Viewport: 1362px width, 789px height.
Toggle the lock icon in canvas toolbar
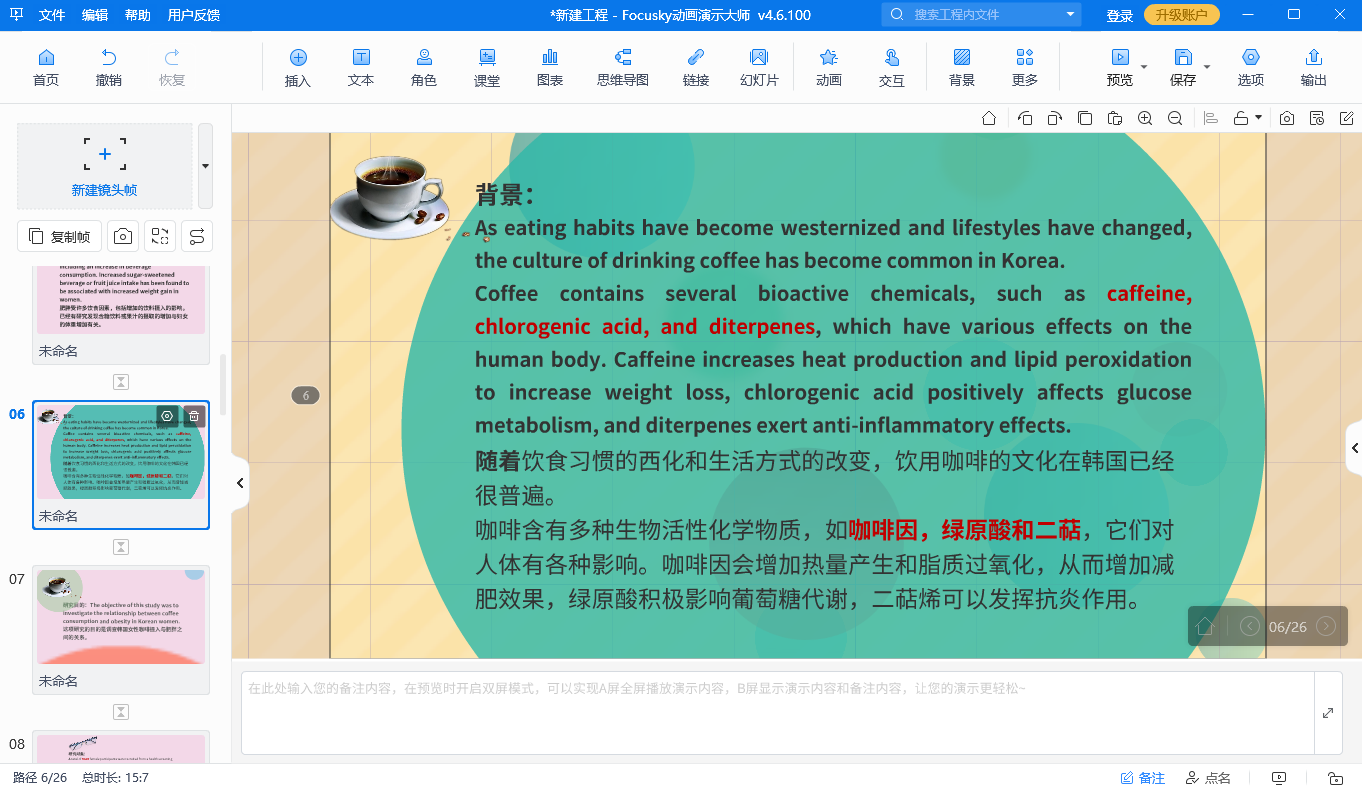(x=1241, y=118)
